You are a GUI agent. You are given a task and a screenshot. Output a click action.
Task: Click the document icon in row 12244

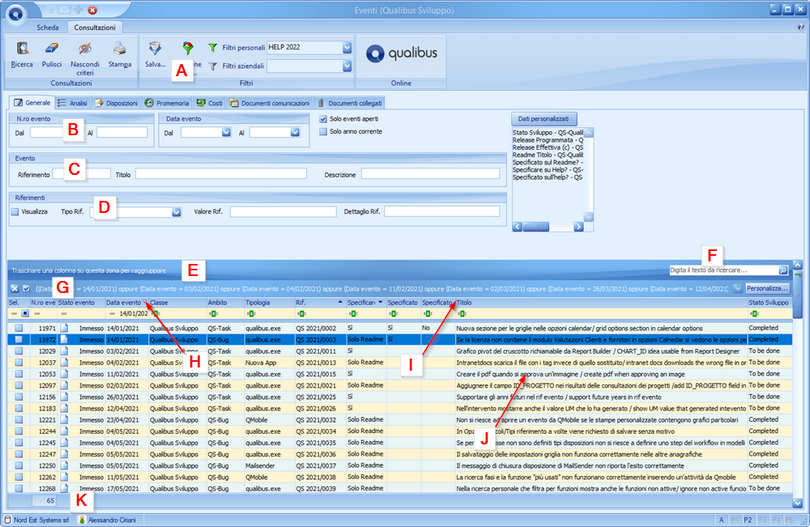[64, 431]
